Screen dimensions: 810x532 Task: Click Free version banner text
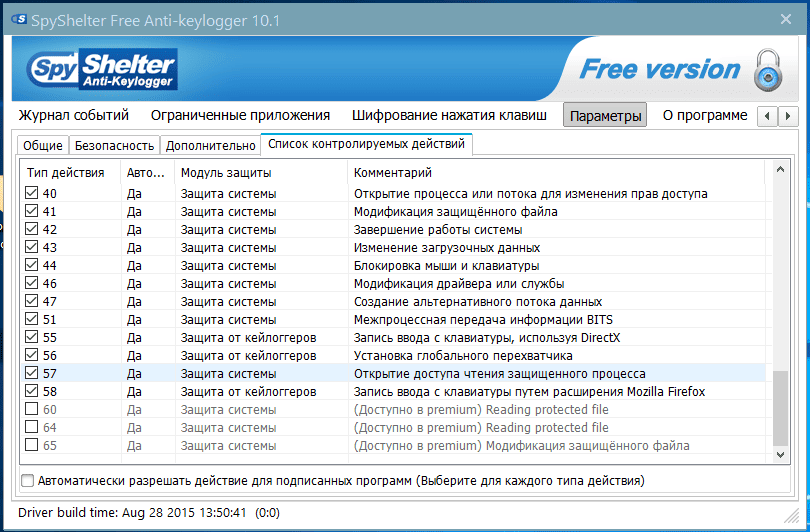pyautogui.click(x=660, y=69)
